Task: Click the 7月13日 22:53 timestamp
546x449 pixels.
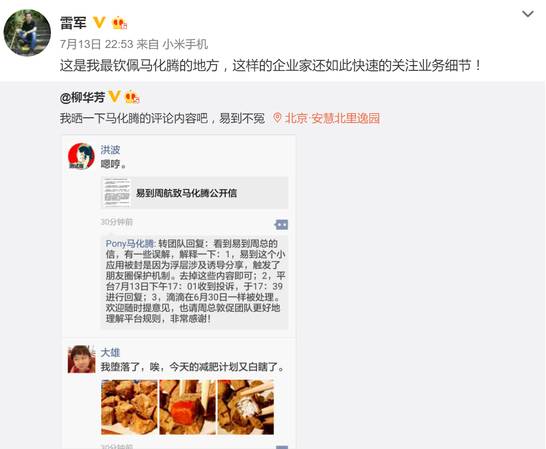Action: [96, 44]
